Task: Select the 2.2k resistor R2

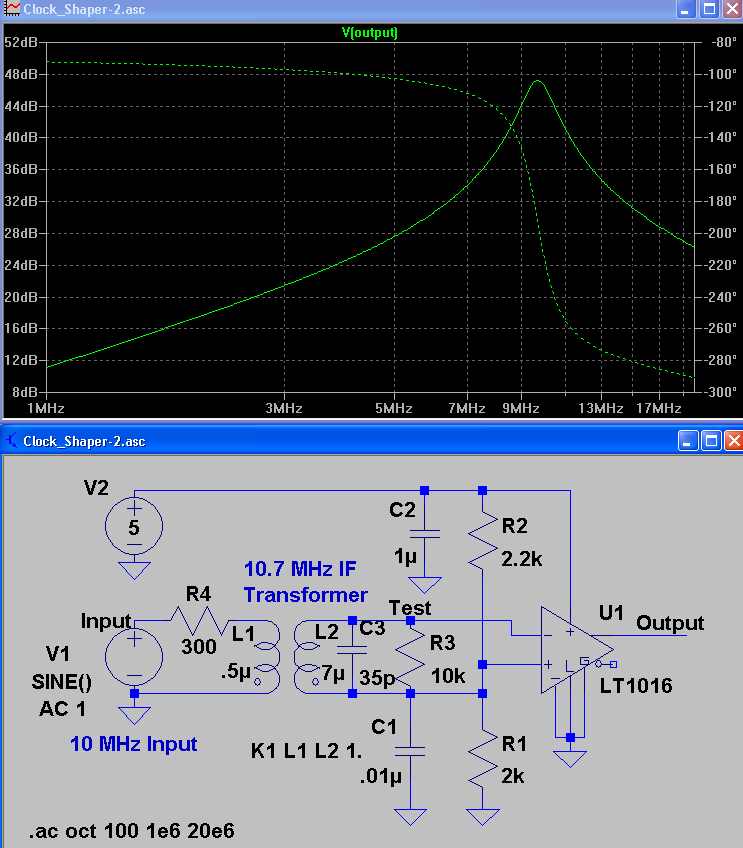Action: 483,540
